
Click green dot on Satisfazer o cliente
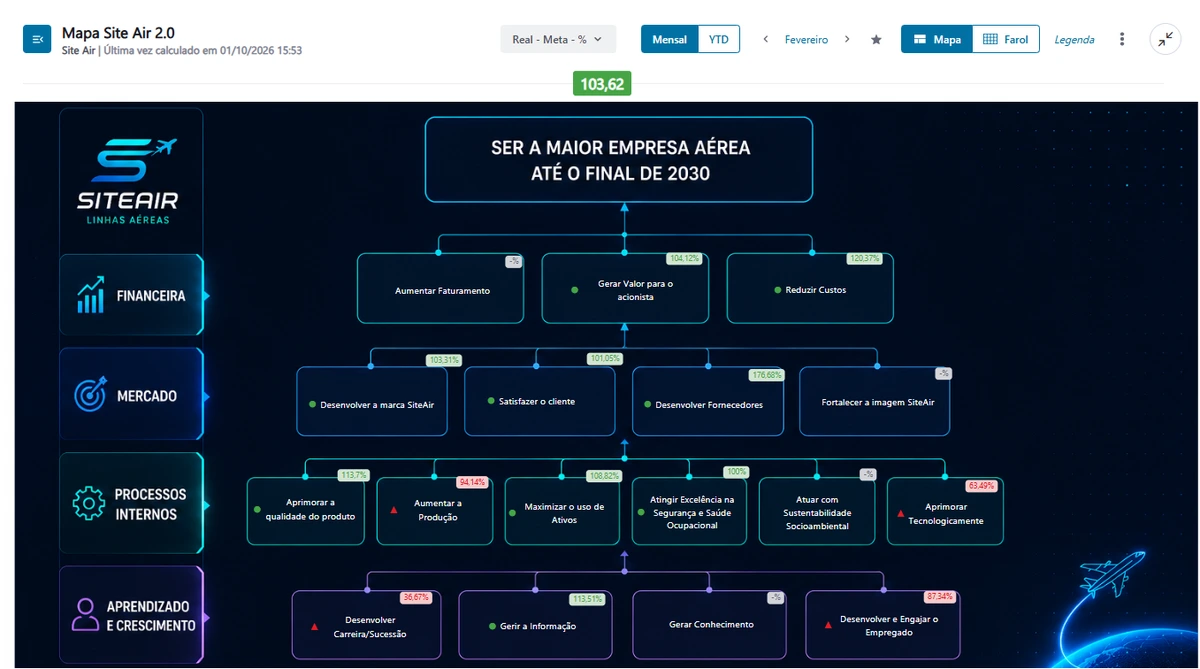[490, 401]
